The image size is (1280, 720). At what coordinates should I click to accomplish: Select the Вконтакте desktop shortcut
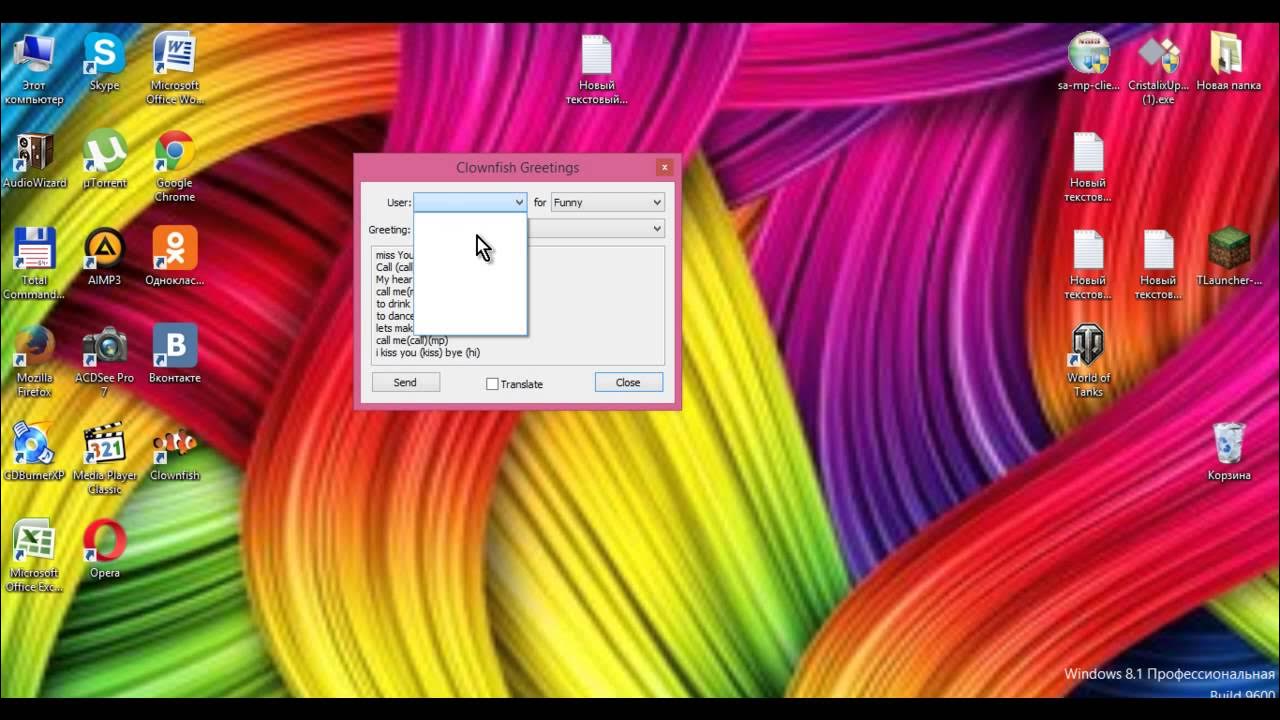coord(174,354)
